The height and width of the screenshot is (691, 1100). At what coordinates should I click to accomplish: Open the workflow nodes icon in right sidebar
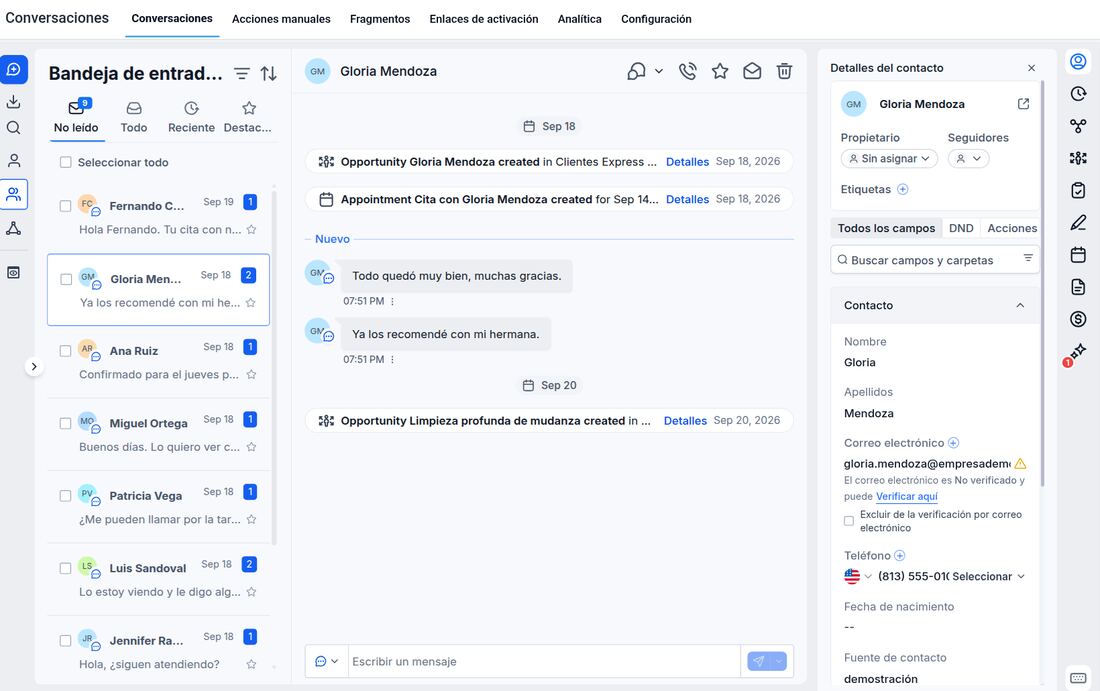tap(1078, 126)
